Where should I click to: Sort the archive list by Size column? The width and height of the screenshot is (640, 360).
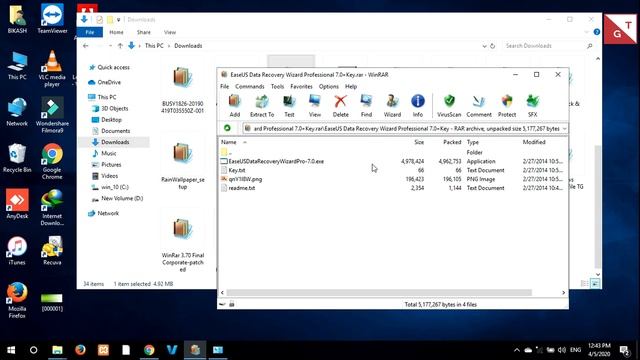click(419, 142)
